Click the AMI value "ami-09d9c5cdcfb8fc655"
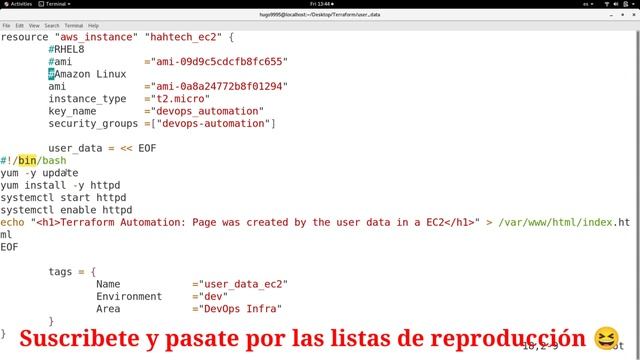Viewport: 640px width, 360px height. click(x=219, y=62)
